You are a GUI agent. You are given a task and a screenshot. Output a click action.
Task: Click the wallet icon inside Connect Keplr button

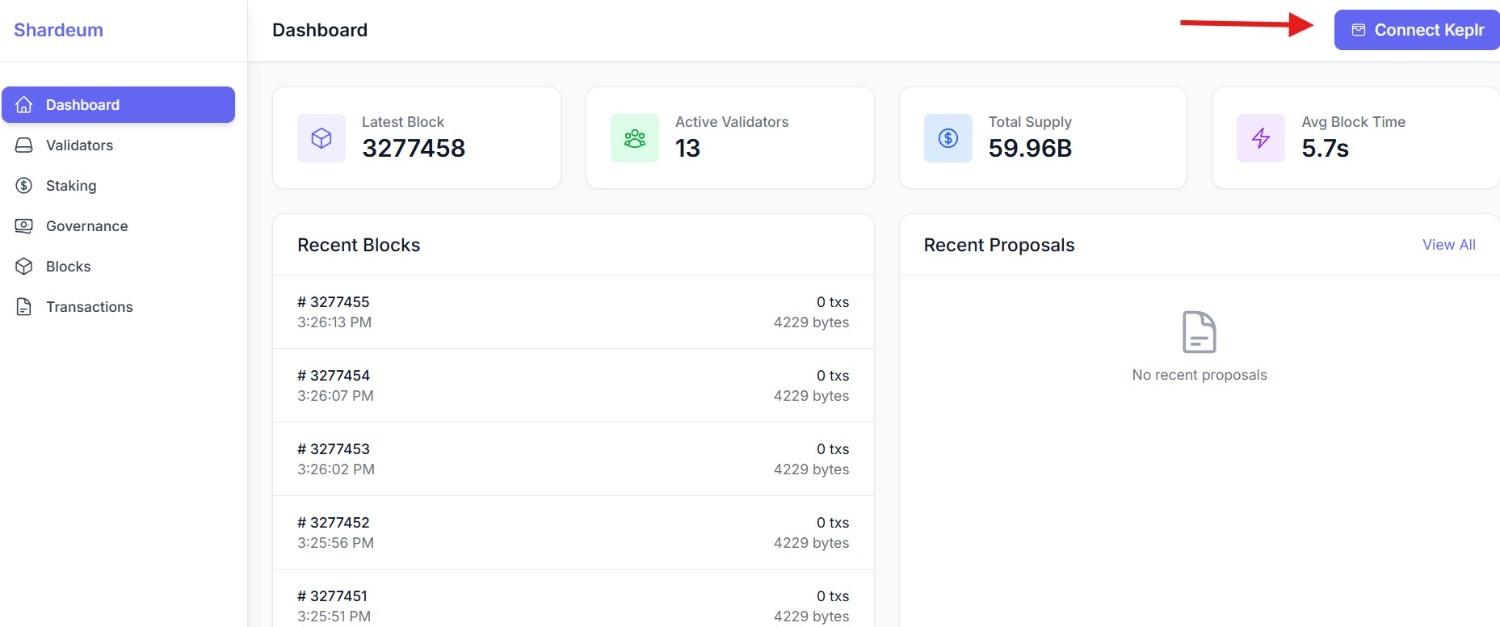coord(1357,29)
